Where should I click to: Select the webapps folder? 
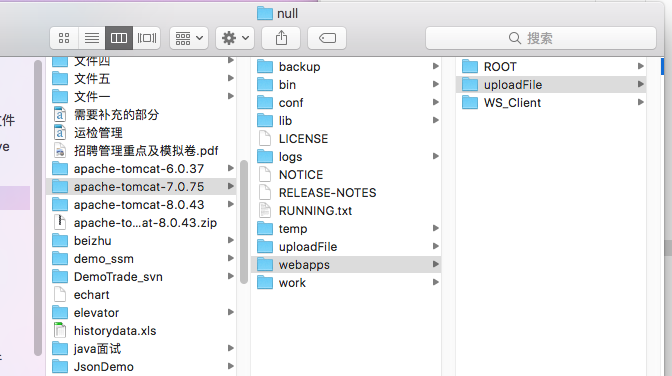[x=346, y=265]
